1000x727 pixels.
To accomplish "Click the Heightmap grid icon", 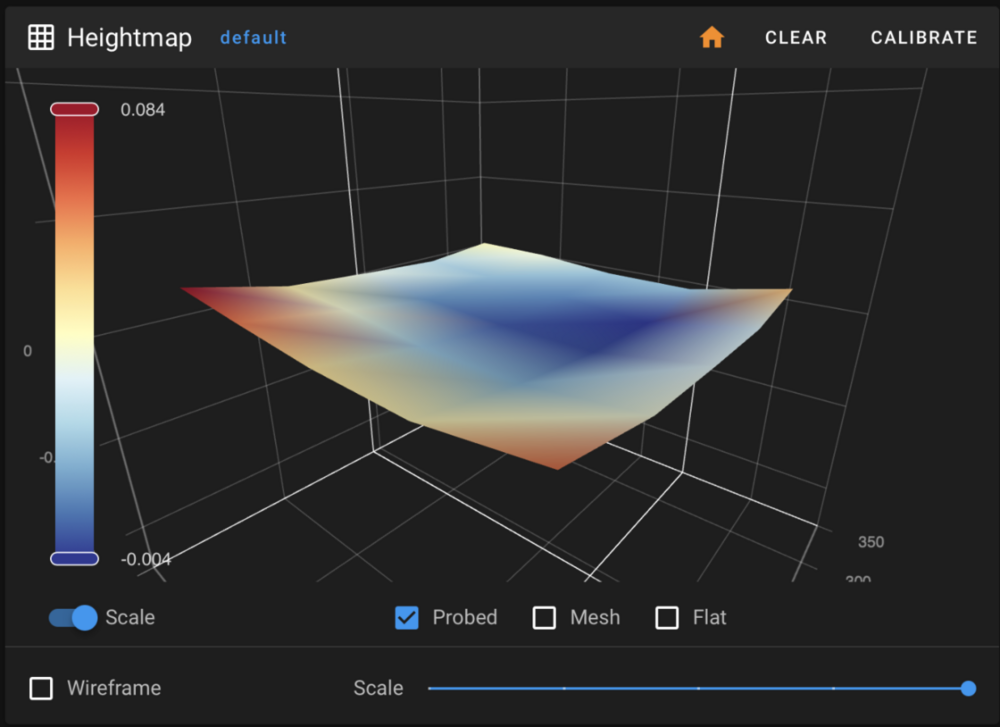I will pos(40,38).
